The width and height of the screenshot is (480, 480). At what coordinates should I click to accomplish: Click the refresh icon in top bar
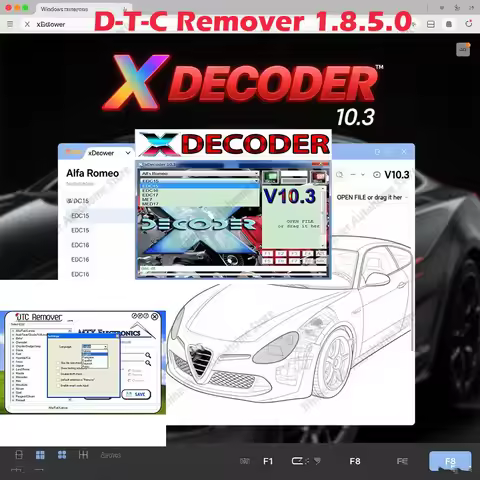(469, 24)
